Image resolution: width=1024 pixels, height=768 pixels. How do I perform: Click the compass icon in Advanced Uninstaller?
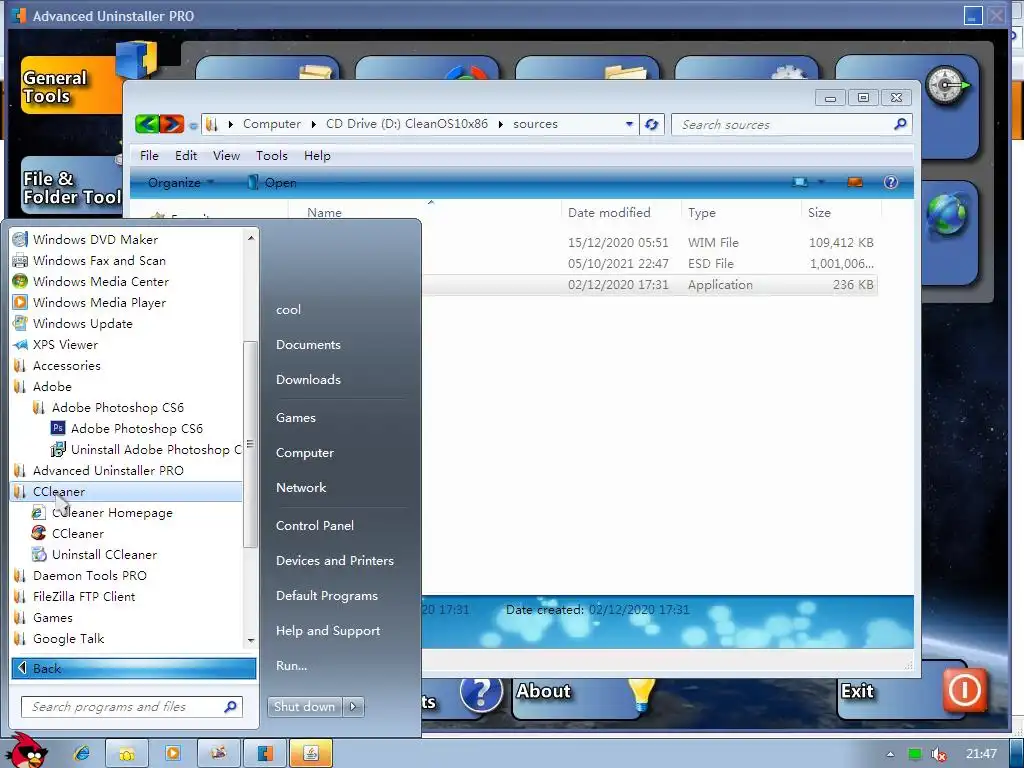point(945,84)
